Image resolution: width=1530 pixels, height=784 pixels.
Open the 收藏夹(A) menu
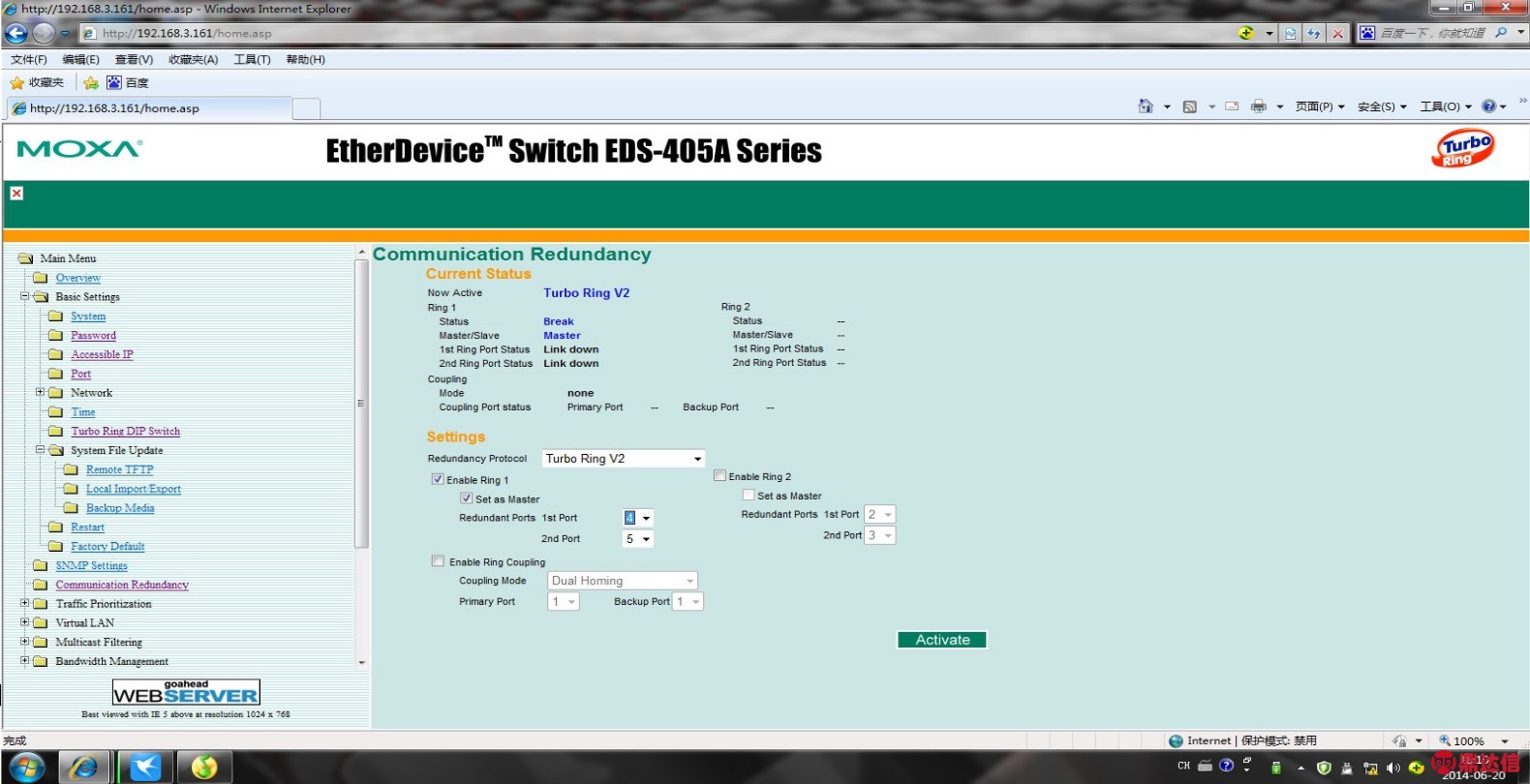[194, 60]
